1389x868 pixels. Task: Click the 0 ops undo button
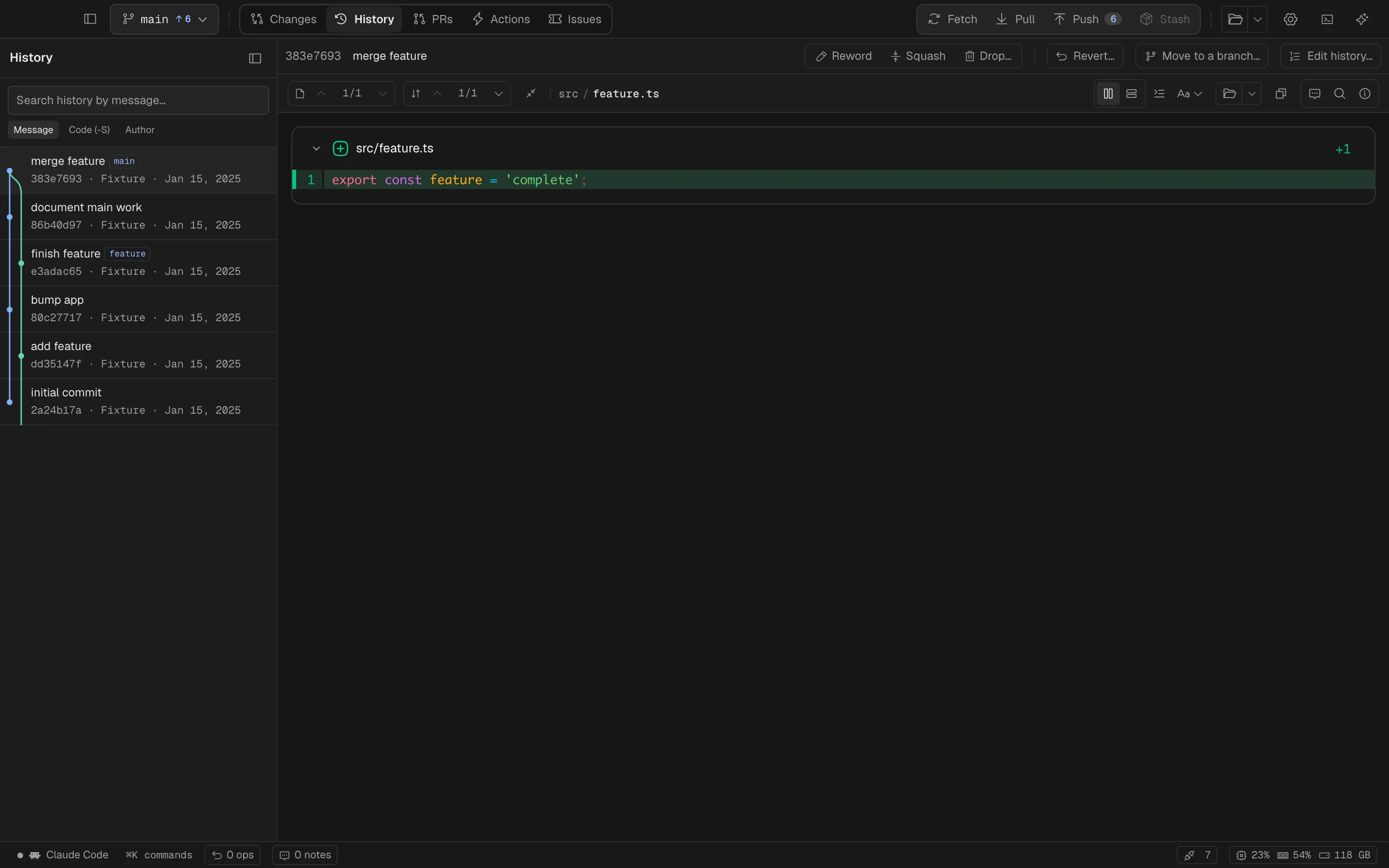click(232, 855)
